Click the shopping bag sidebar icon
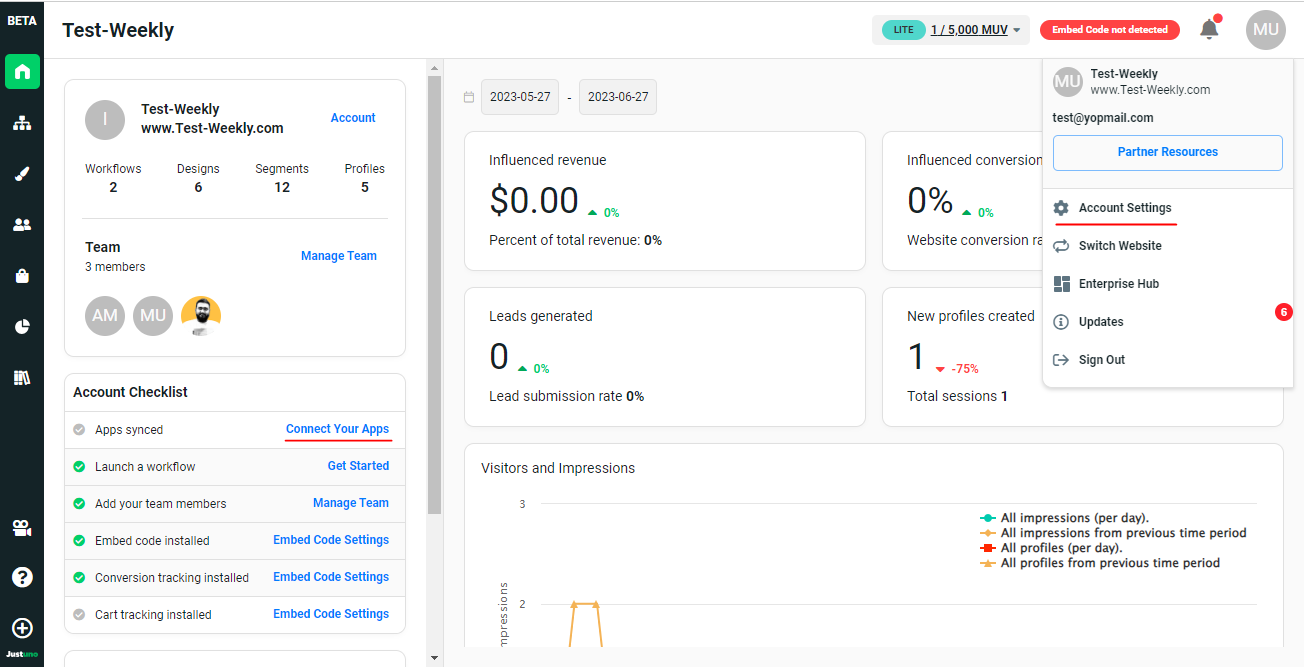The width and height of the screenshot is (1304, 667). tap(22, 276)
